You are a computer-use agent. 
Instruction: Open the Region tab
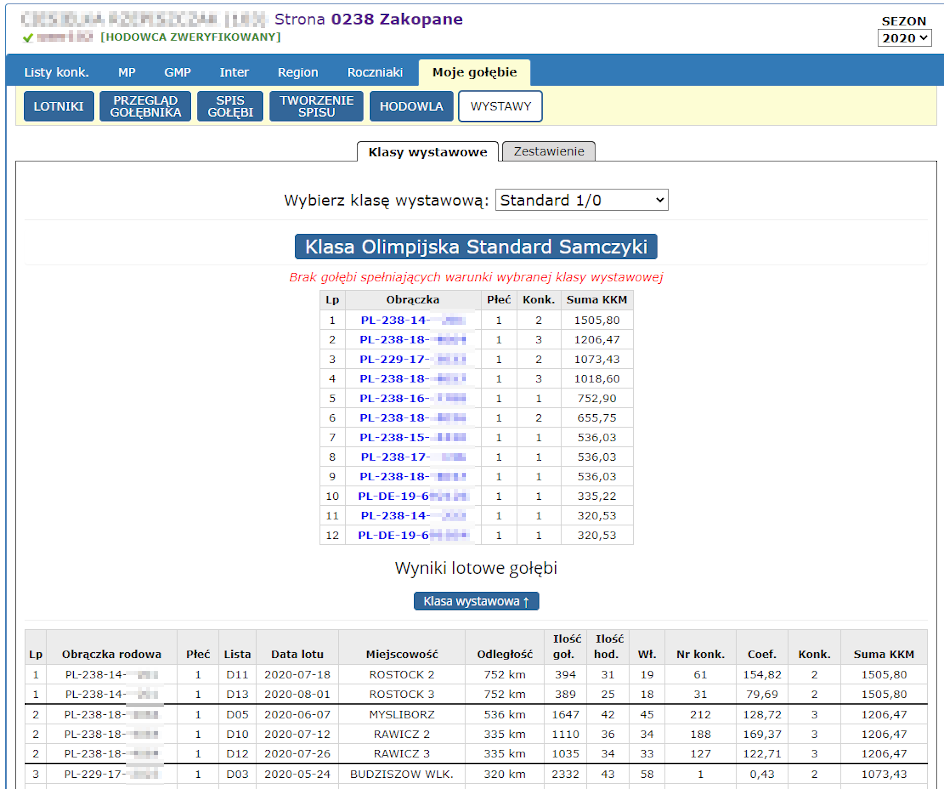(x=298, y=72)
